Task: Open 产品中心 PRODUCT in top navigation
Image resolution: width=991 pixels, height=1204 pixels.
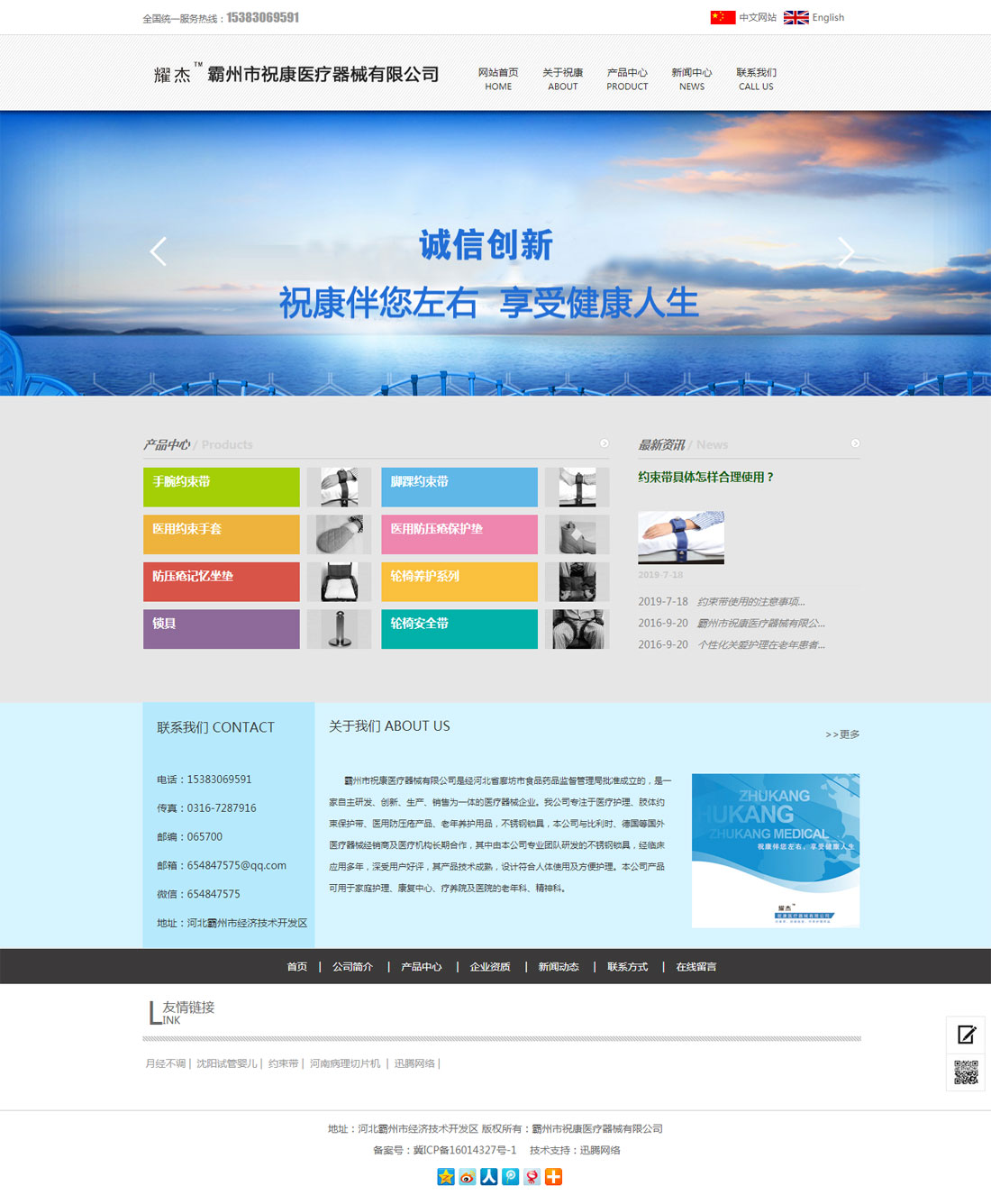Action: 627,79
